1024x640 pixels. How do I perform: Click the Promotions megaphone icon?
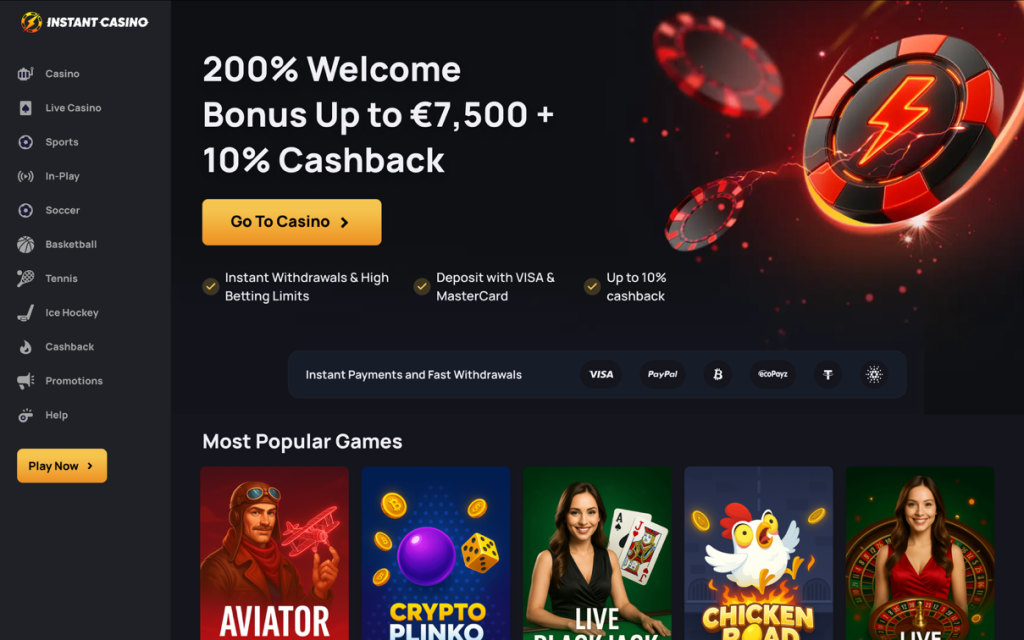click(x=25, y=381)
